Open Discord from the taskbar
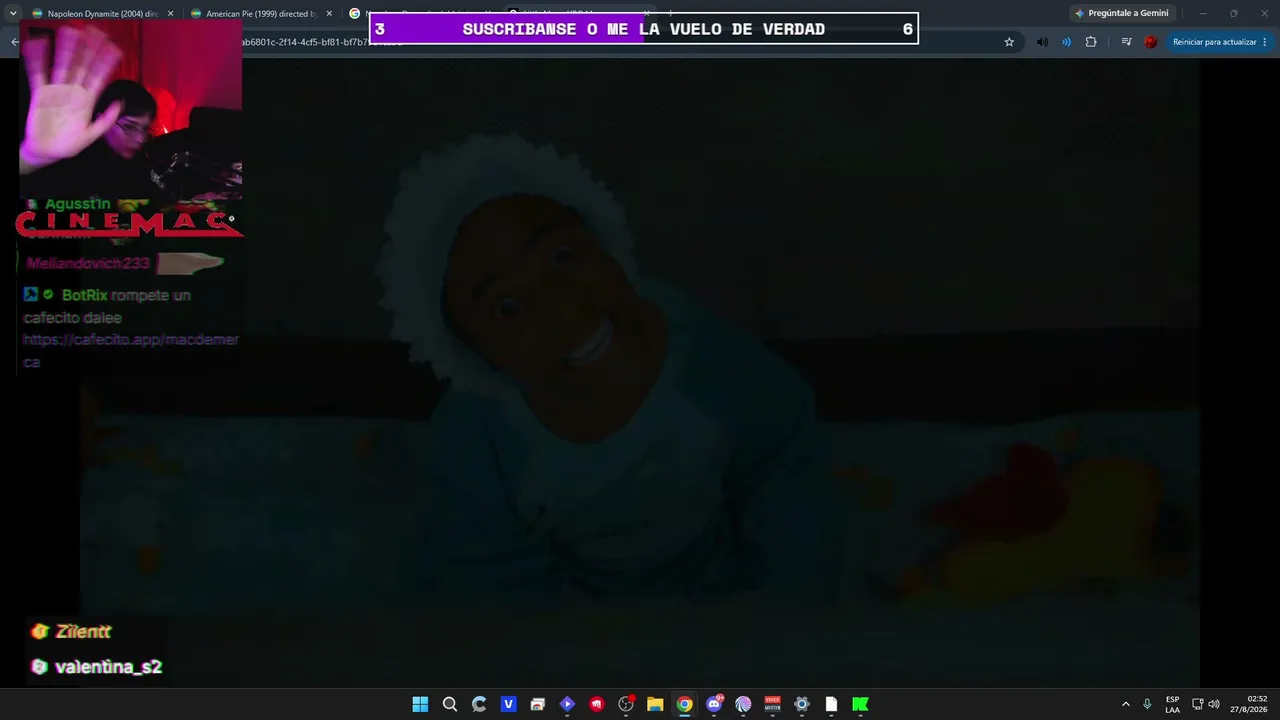 click(714, 704)
